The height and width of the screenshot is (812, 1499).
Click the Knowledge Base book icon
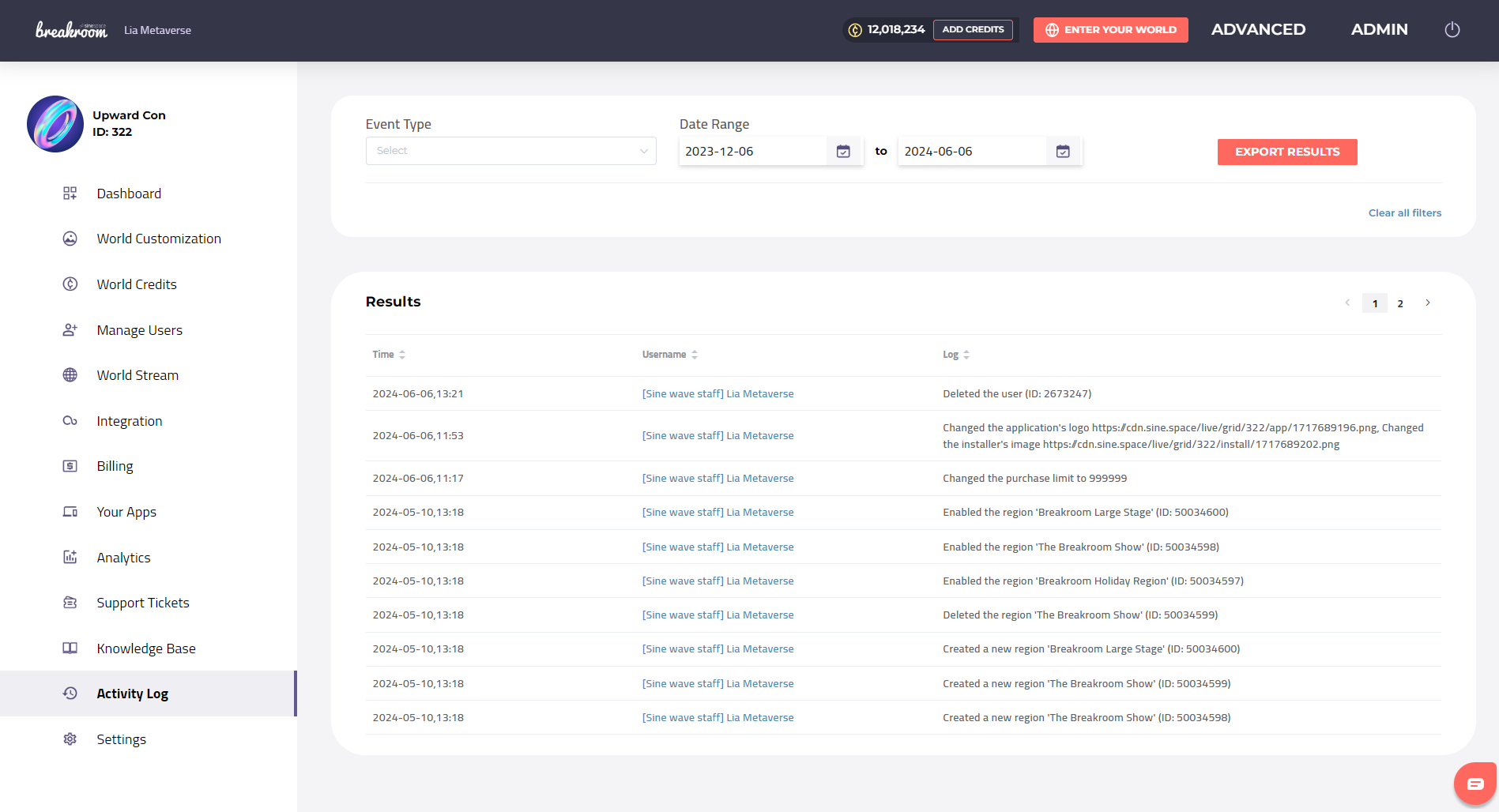click(70, 648)
